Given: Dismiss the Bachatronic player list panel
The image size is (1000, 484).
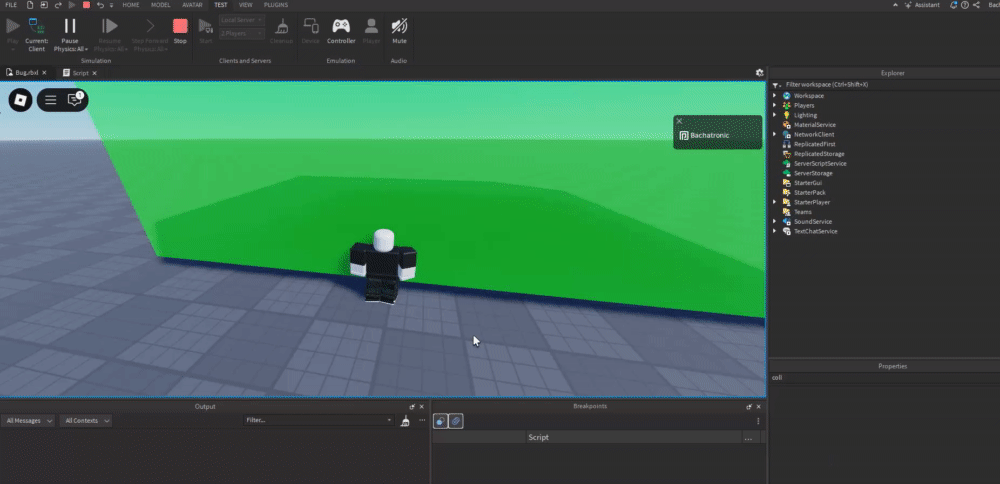Looking at the screenshot, I should (679, 121).
